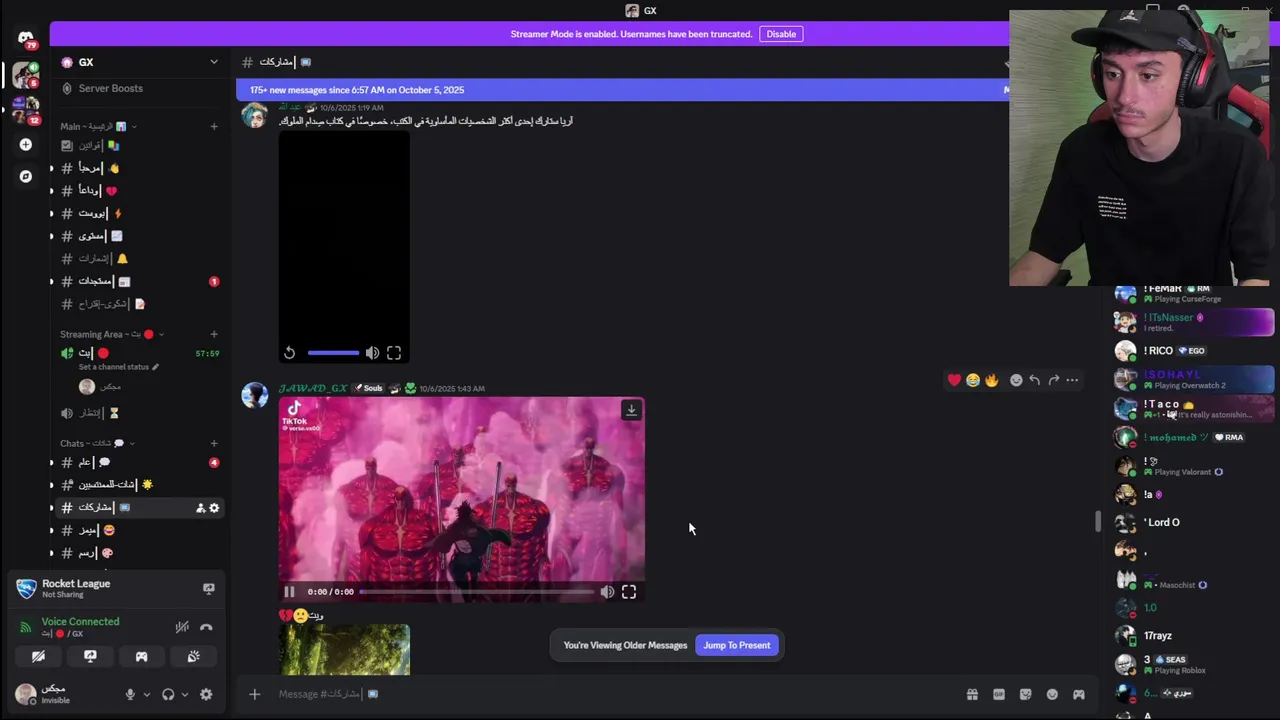1280x720 pixels.
Task: Click the new messages since October 5 banner
Action: (620, 90)
